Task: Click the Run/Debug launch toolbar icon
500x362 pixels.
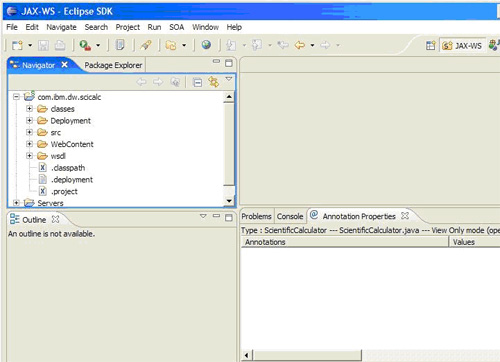Action: pos(85,45)
